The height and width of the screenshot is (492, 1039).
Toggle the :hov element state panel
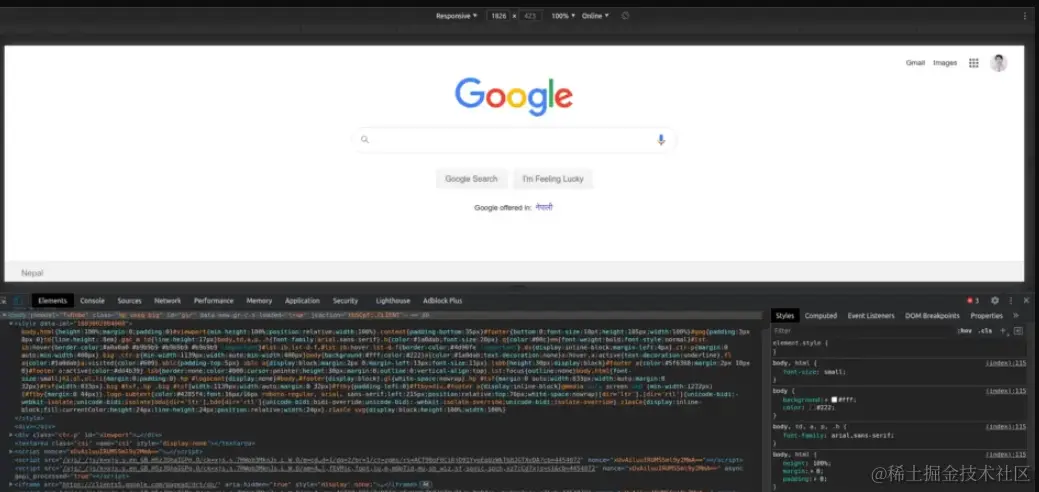click(x=965, y=330)
